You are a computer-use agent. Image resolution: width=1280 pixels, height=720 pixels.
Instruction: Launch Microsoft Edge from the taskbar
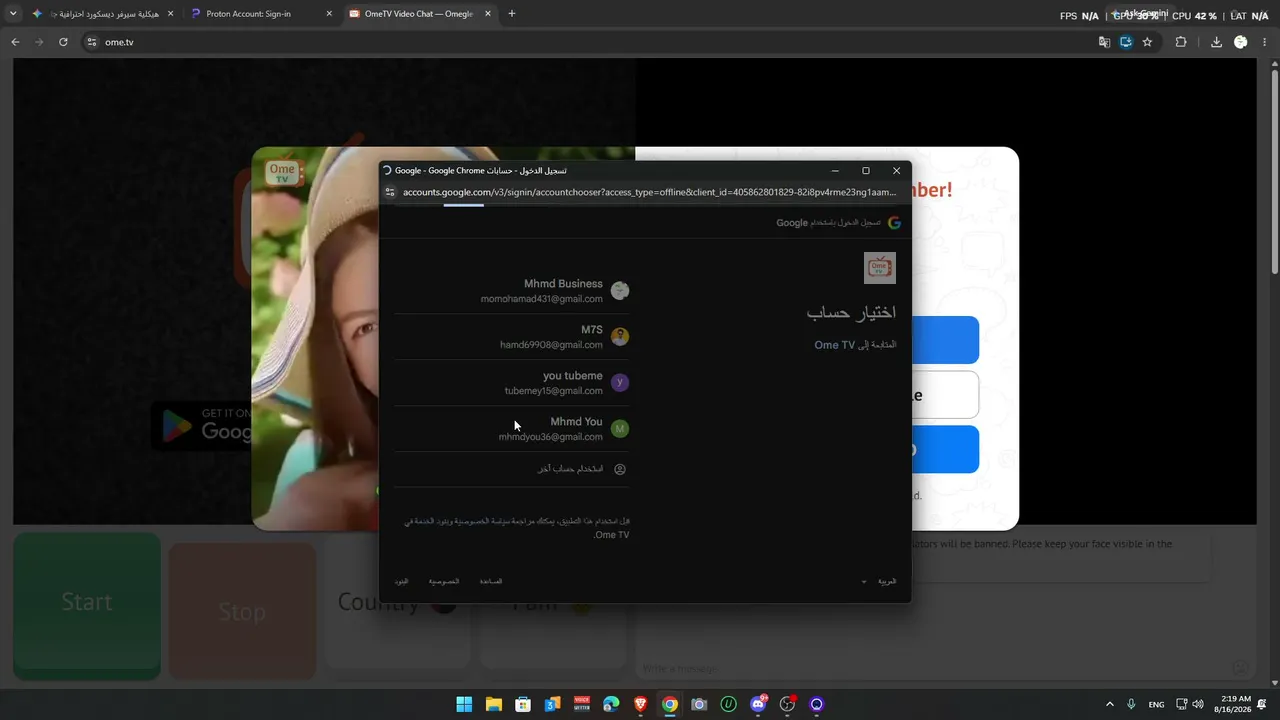[611, 704]
